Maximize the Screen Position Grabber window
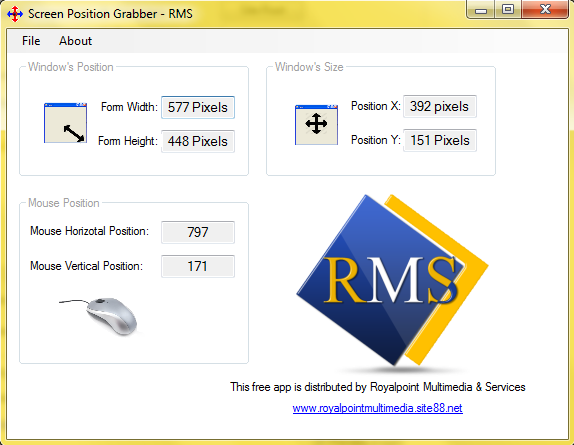 click(x=508, y=10)
